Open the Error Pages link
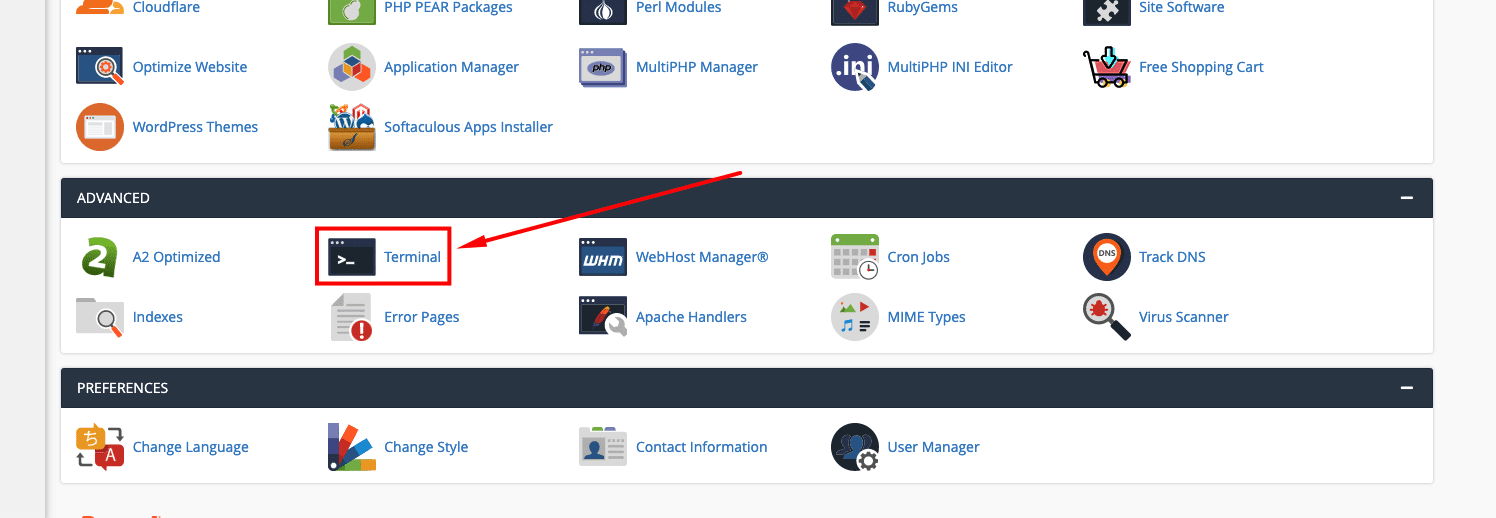 click(421, 317)
